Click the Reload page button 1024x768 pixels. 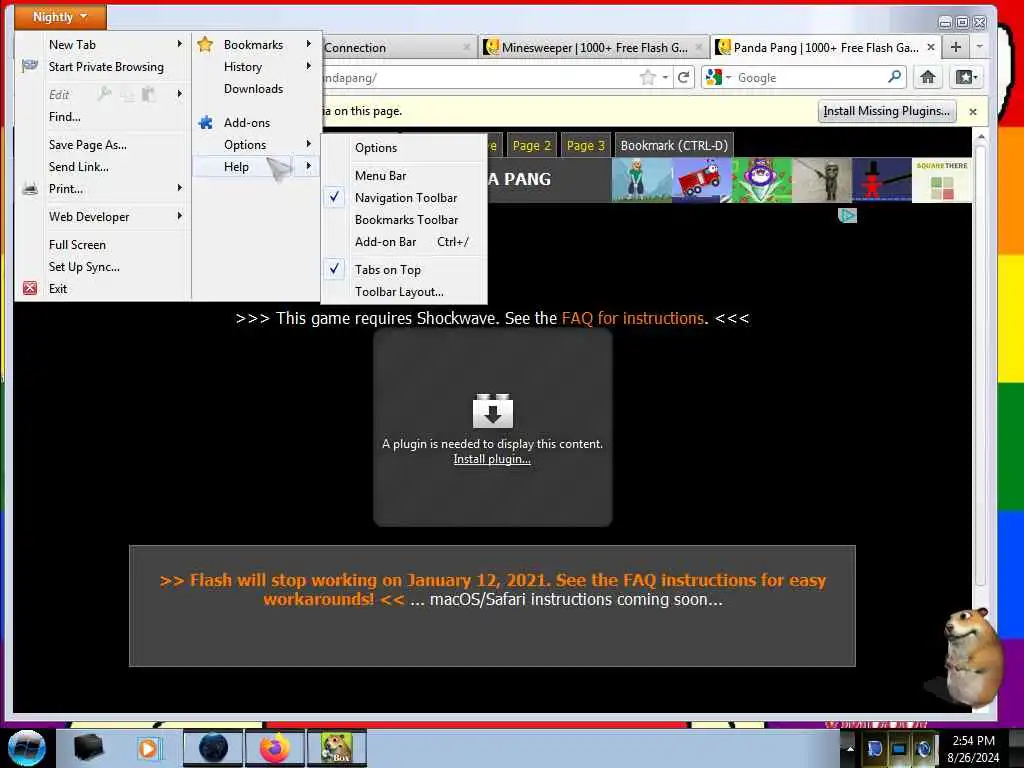[683, 78]
